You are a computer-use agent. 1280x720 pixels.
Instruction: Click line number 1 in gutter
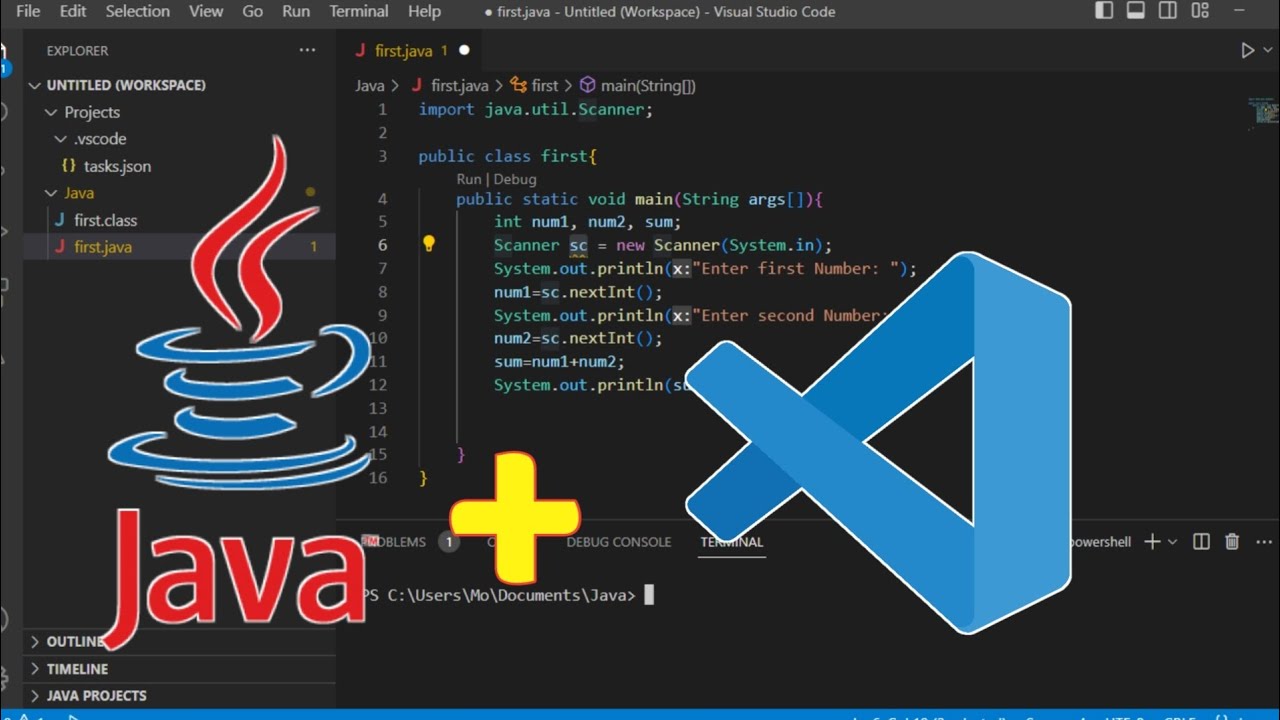[382, 109]
